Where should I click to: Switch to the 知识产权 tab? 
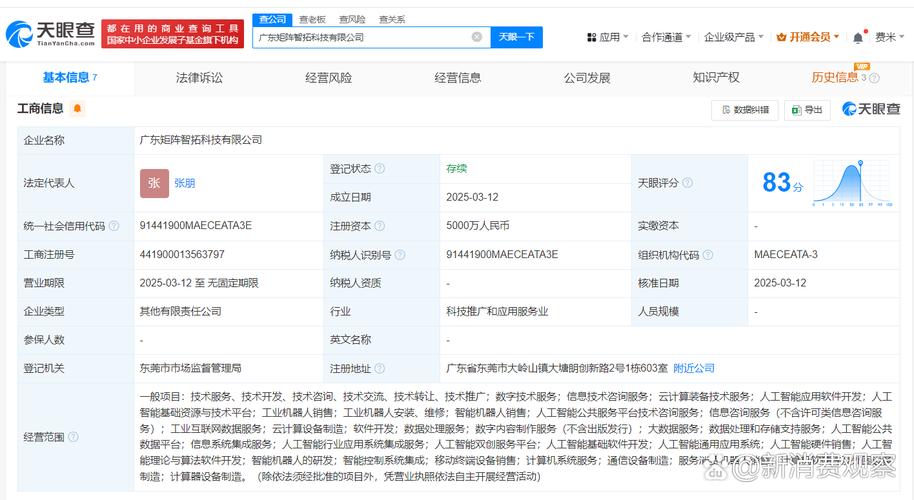click(x=716, y=78)
